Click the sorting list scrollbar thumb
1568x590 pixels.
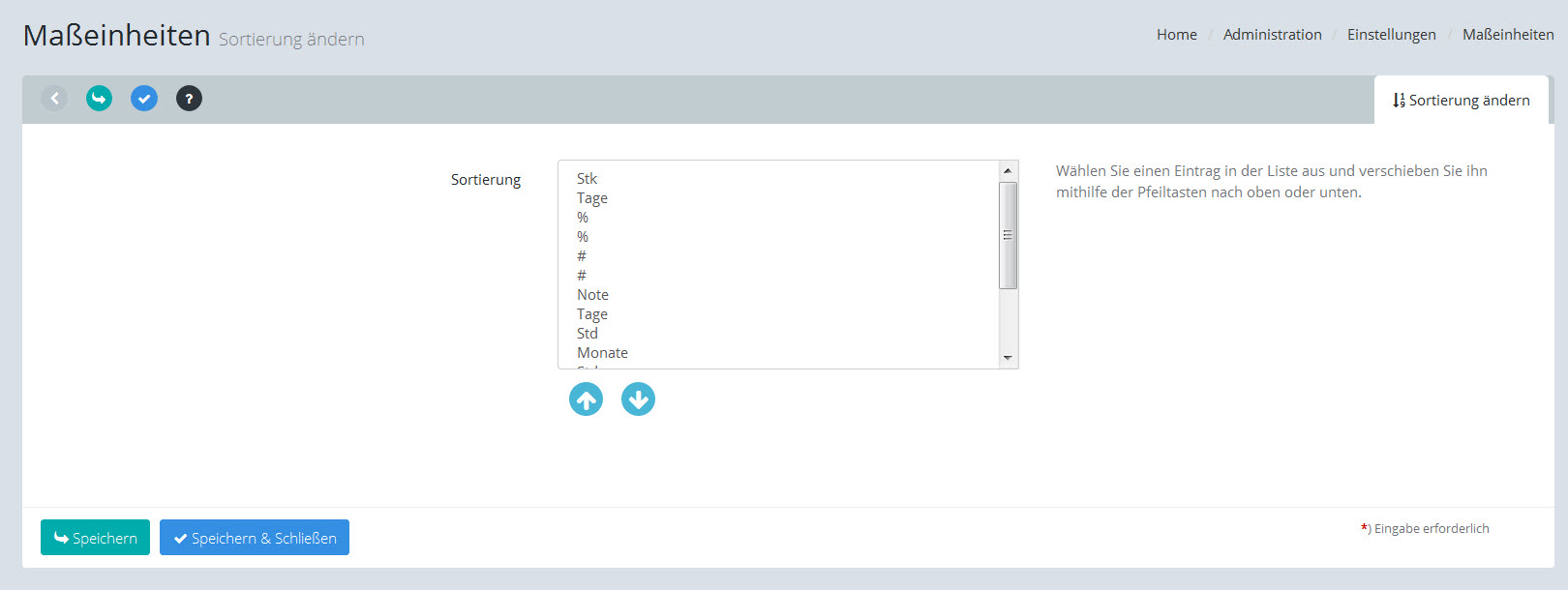(x=1008, y=235)
